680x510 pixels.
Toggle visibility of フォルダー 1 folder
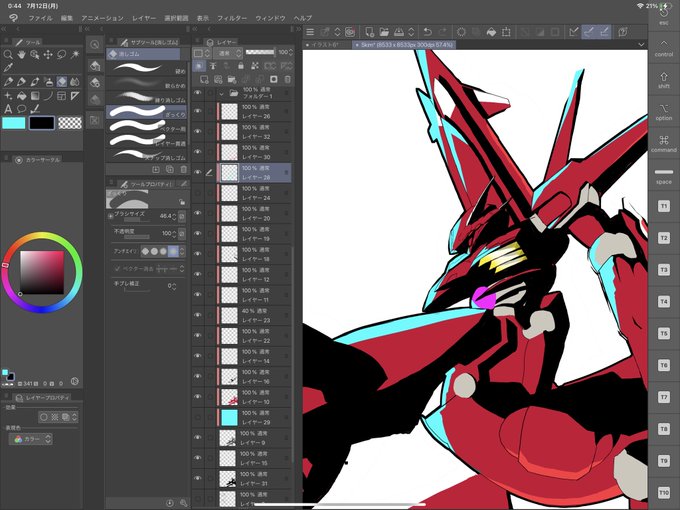click(x=198, y=93)
